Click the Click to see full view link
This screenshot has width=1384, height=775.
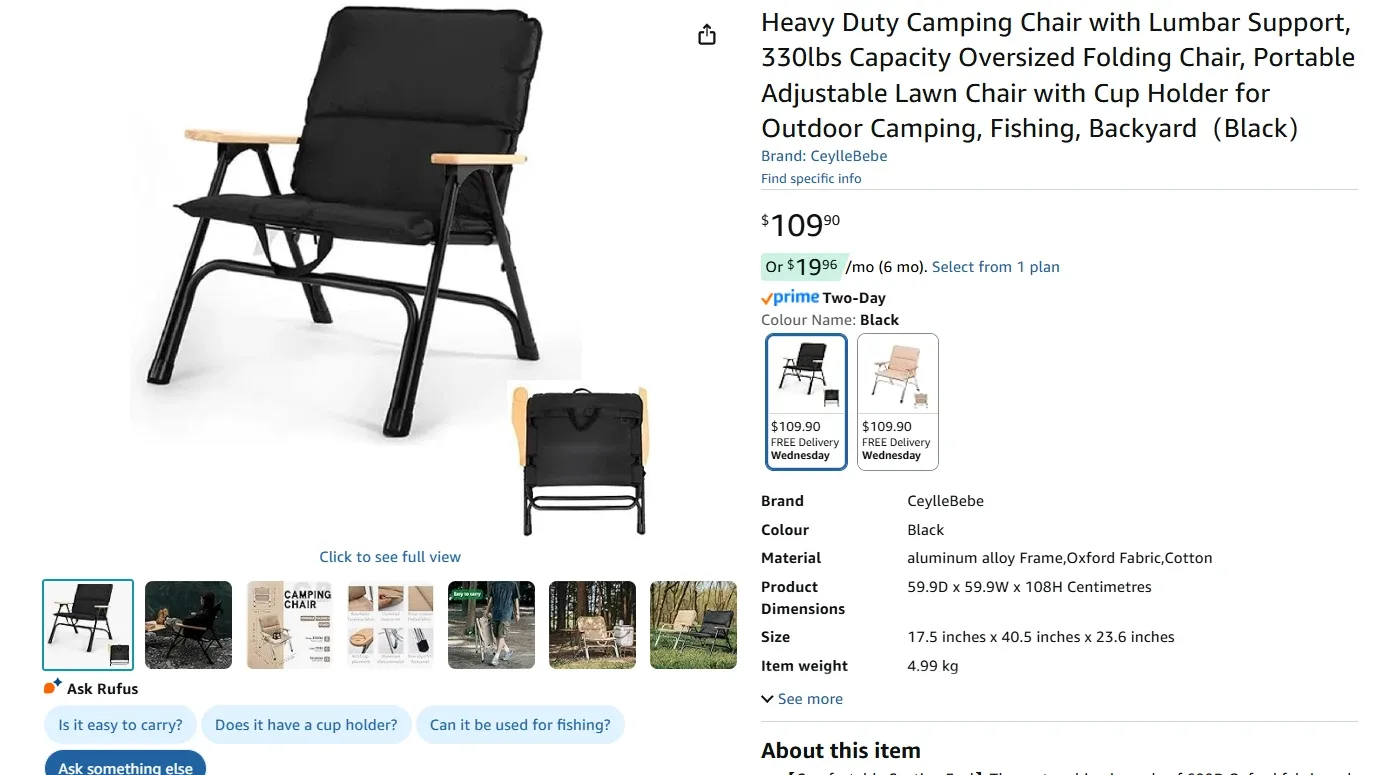389,556
